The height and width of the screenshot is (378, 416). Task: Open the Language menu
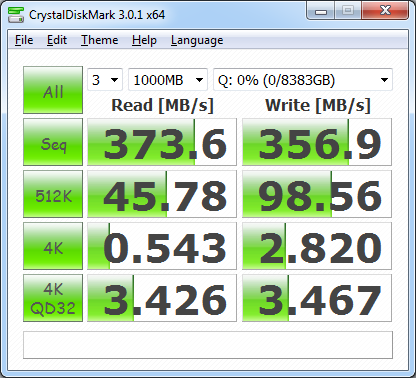(197, 40)
